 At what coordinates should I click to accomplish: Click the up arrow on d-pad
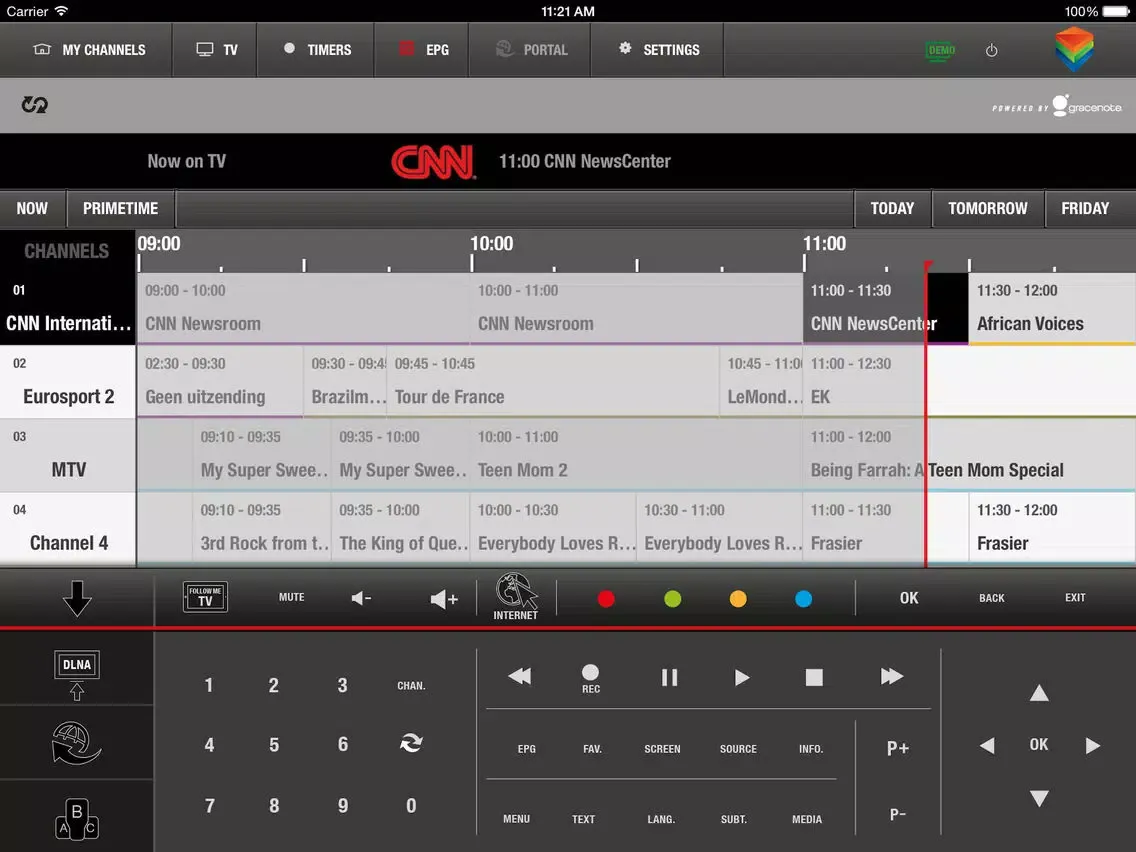tap(1039, 693)
